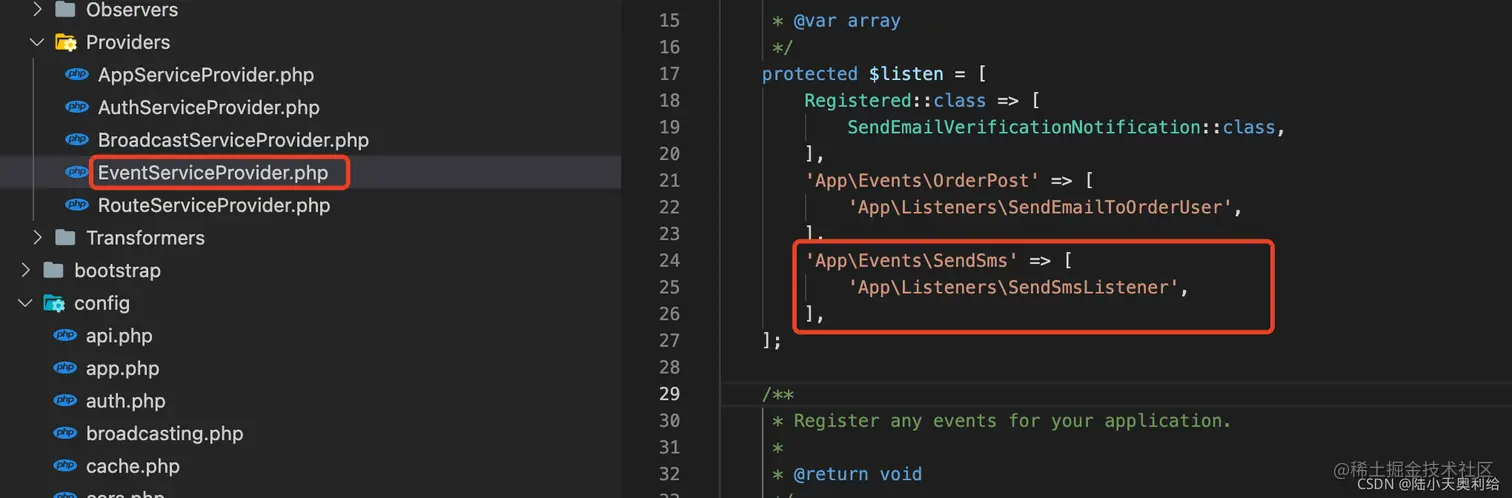The height and width of the screenshot is (498, 1512).
Task: Click 'App\Events\OrderPost' string
Action: 923,180
